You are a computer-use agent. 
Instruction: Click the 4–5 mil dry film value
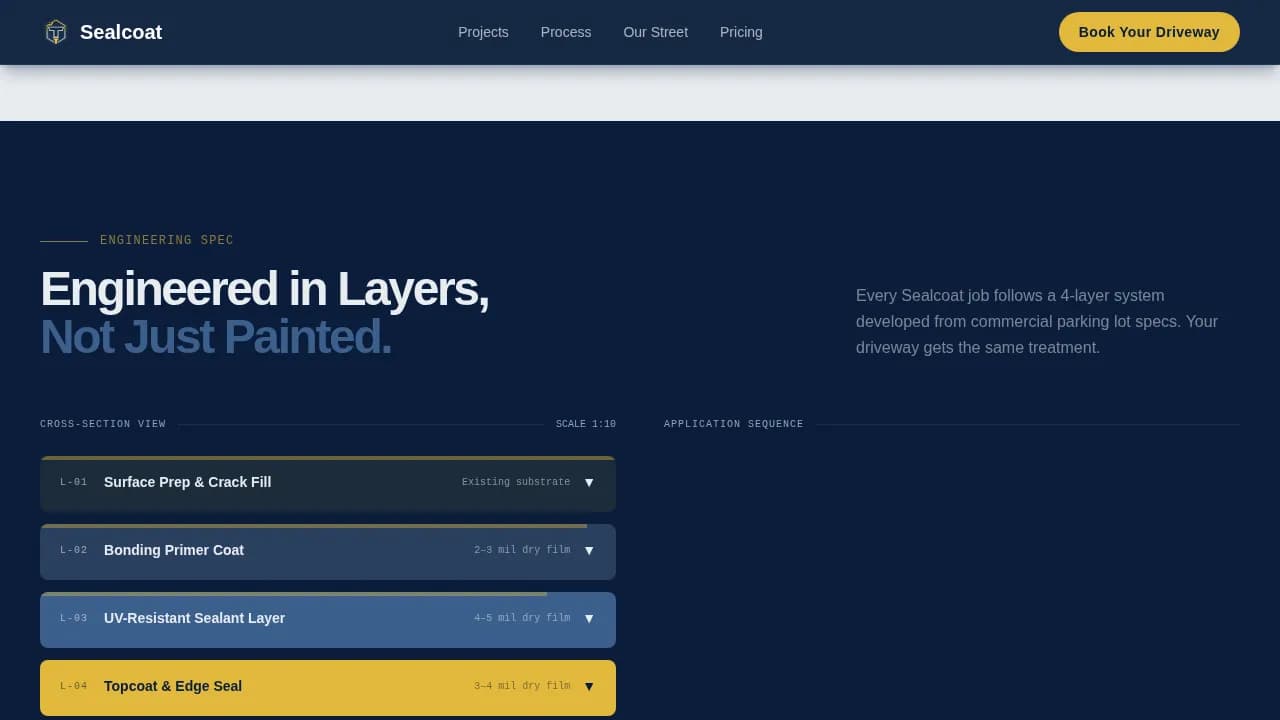[x=522, y=618]
